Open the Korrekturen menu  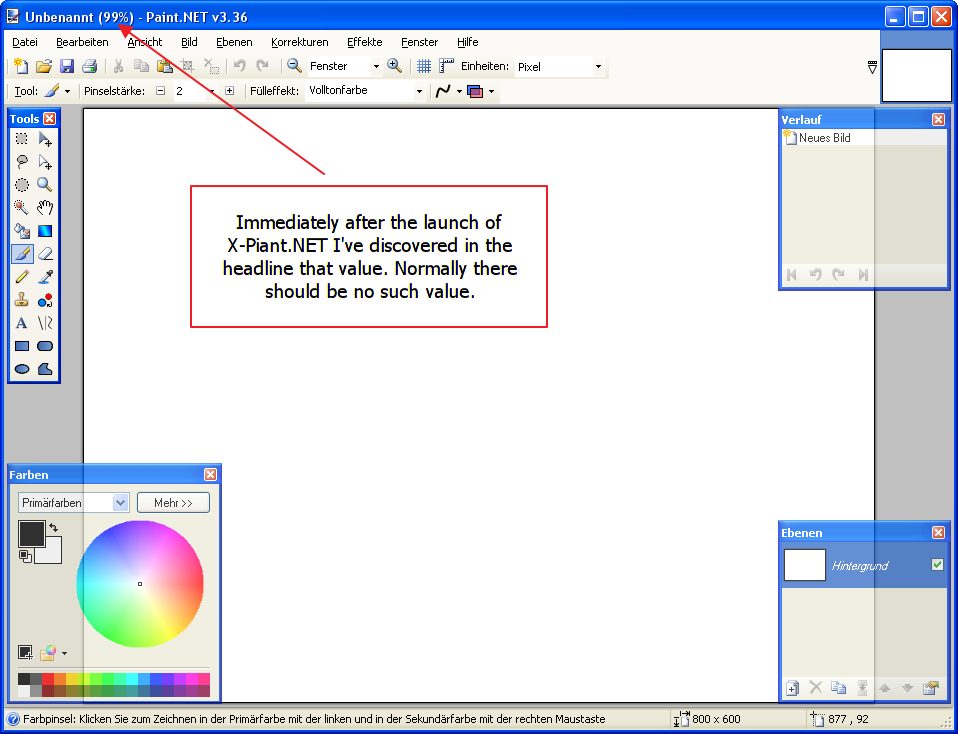300,42
